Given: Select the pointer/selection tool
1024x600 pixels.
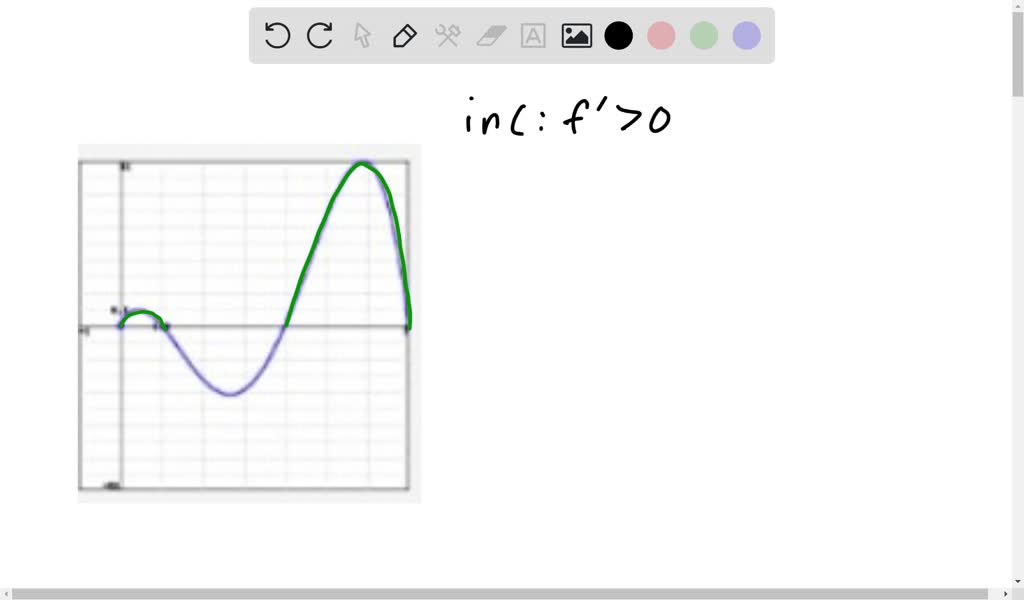Looking at the screenshot, I should tap(361, 36).
